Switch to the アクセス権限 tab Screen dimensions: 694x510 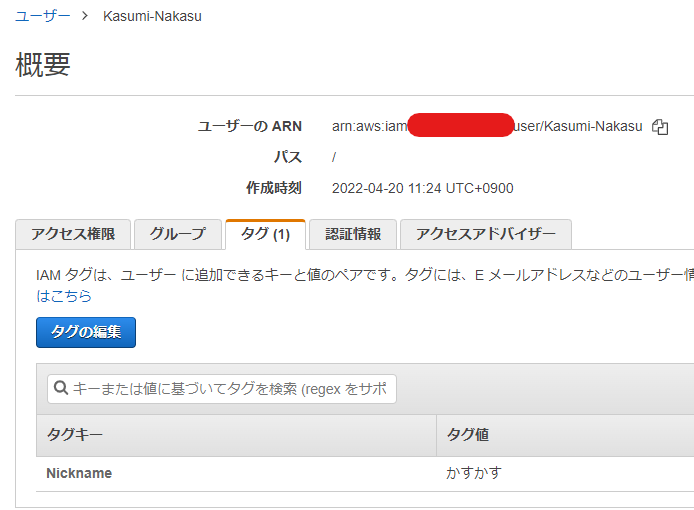click(73, 234)
